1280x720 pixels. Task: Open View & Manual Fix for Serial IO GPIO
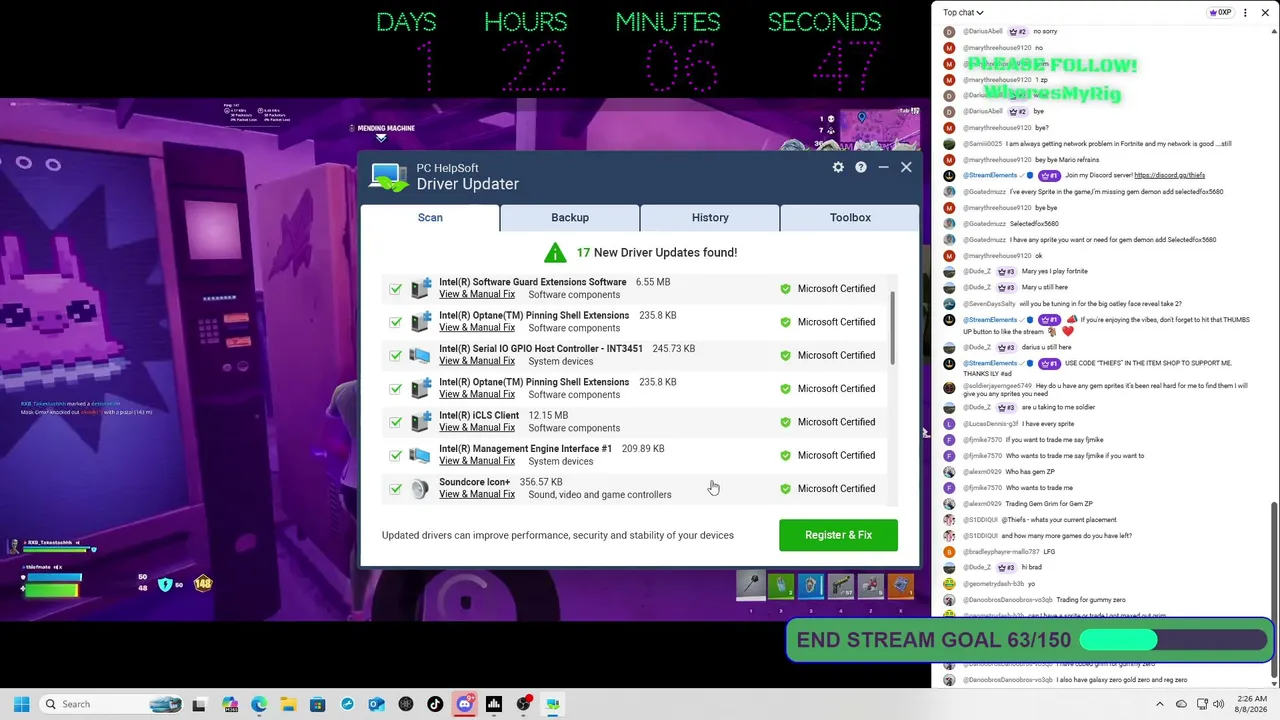coord(477,361)
